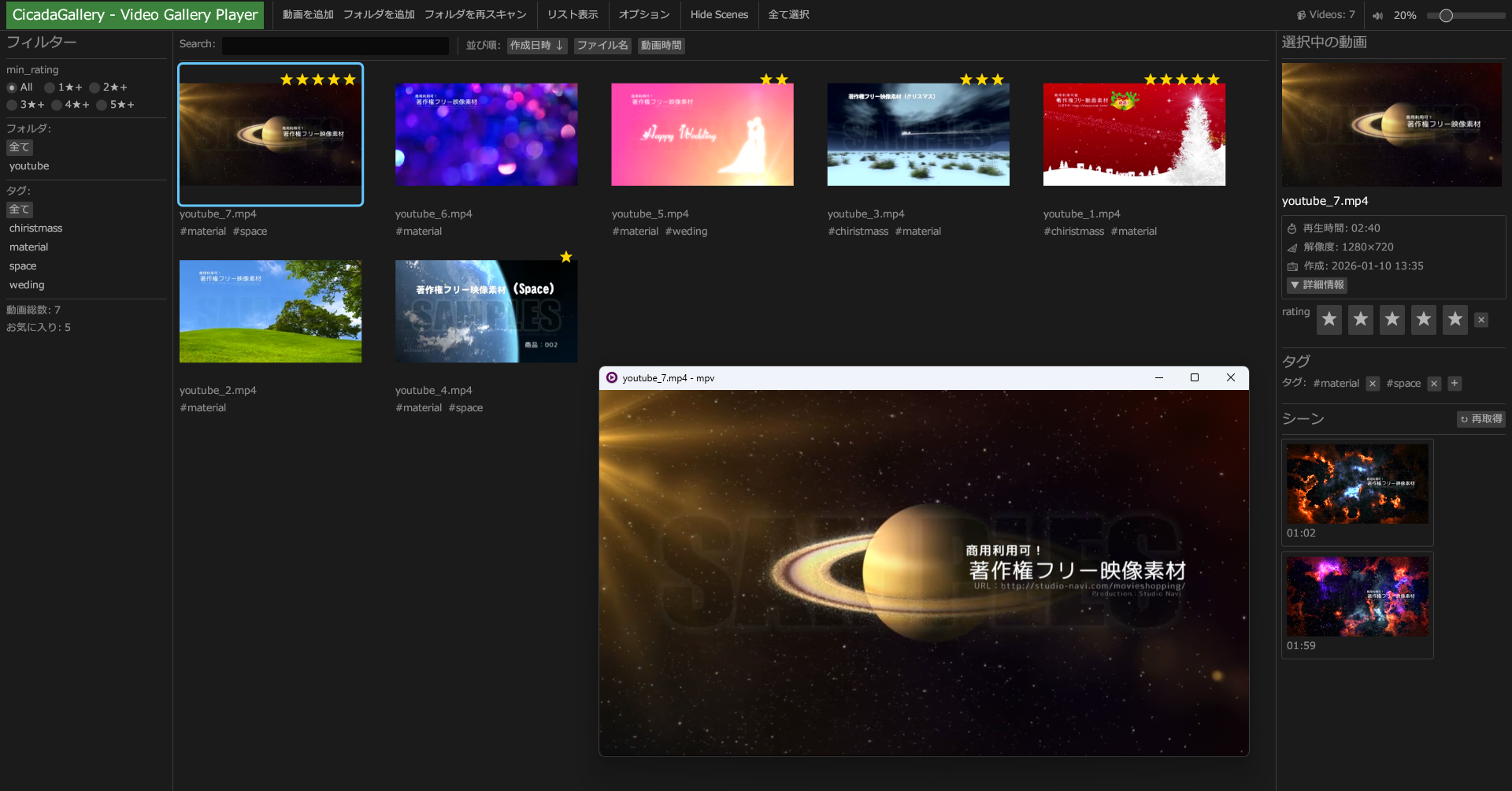
Task: Select the 5★+ minimum rating filter
Action: coord(102,105)
